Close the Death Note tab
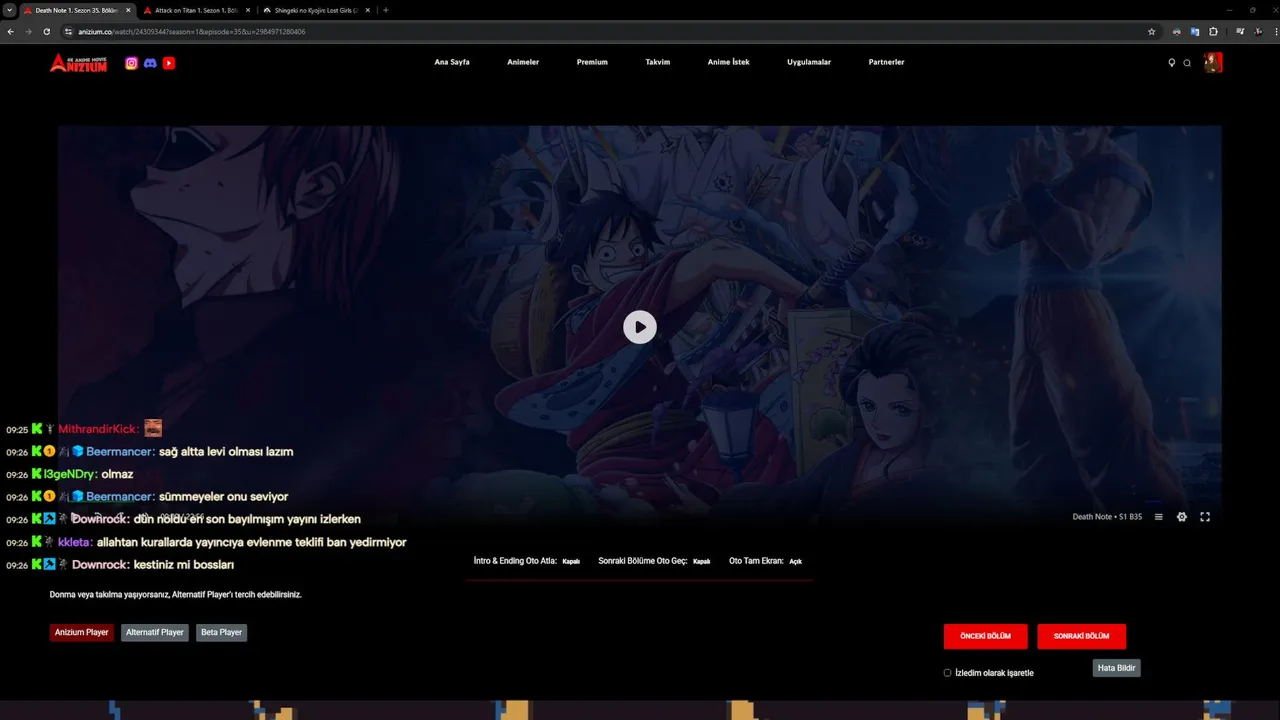Screen dimensions: 1280x720 click(128, 10)
